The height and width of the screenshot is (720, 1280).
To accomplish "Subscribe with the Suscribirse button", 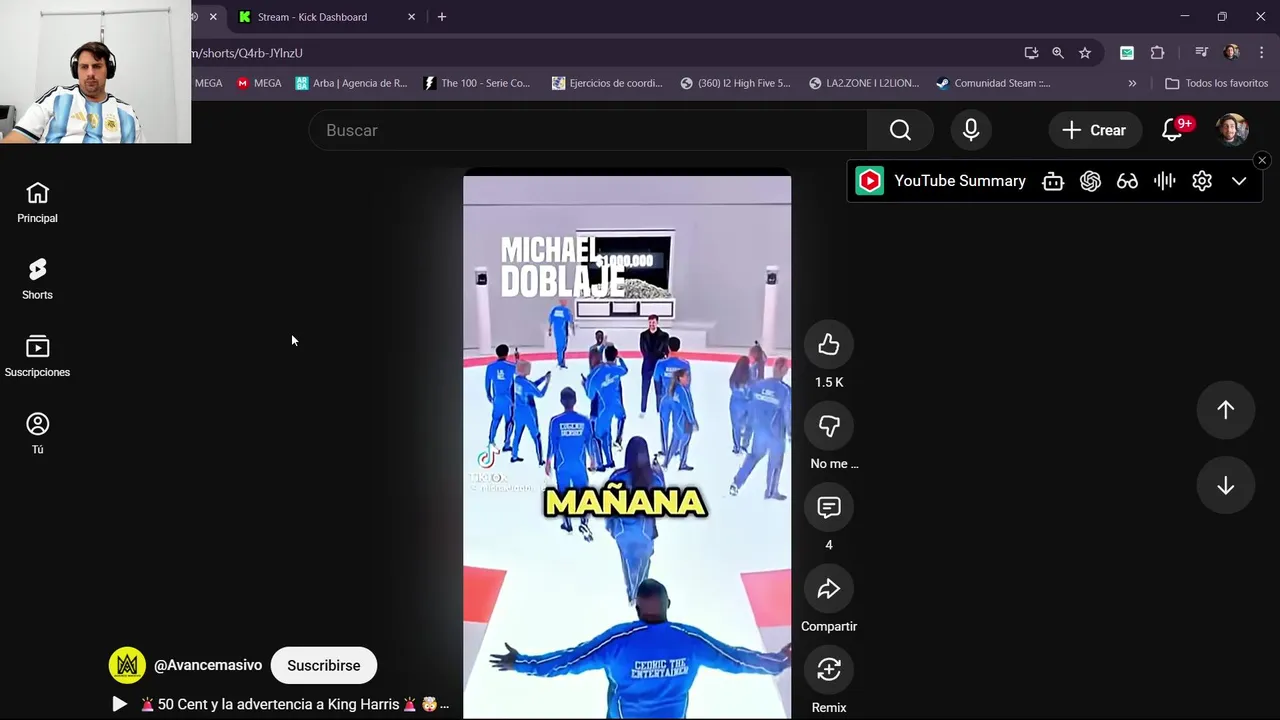I will point(324,665).
